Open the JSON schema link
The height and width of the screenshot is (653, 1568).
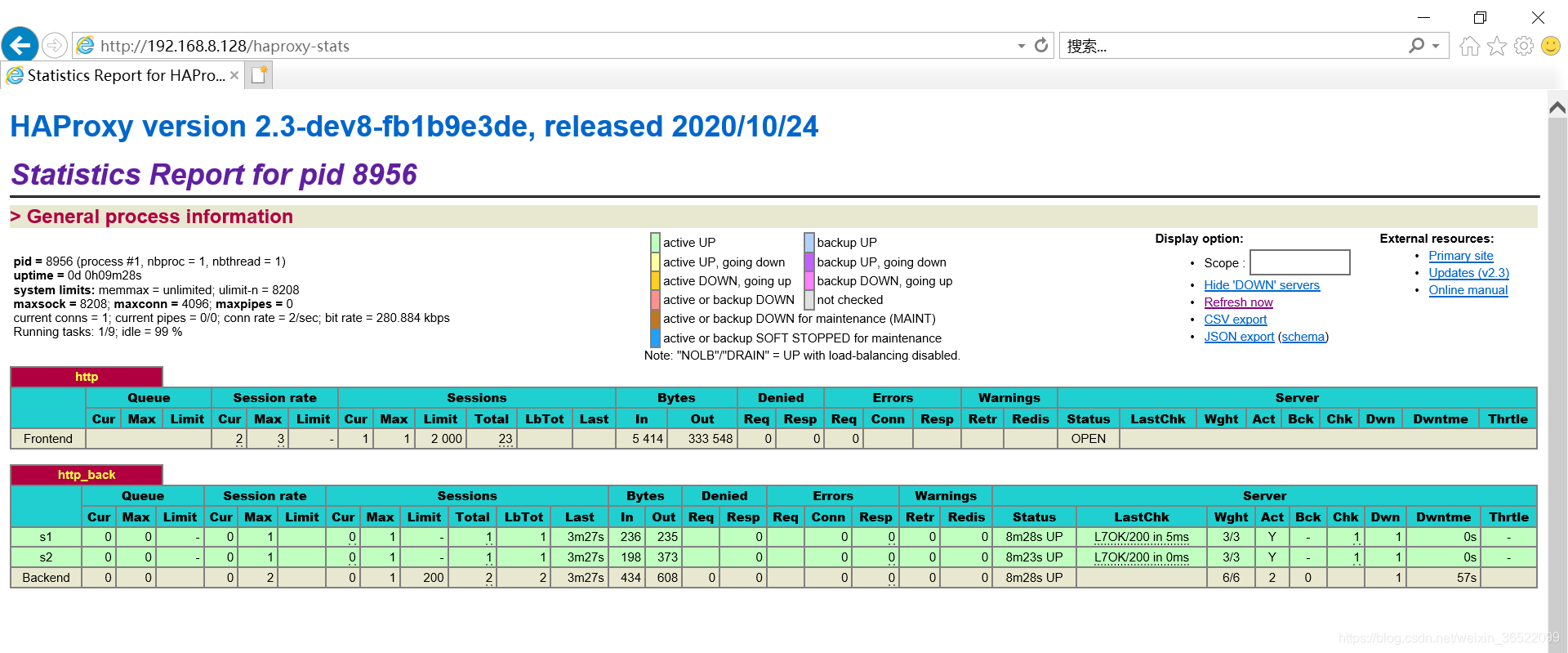click(1303, 337)
